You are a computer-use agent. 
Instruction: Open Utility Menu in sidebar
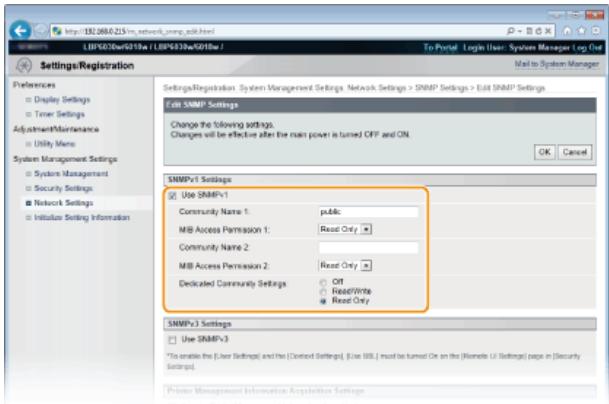click(x=54, y=144)
